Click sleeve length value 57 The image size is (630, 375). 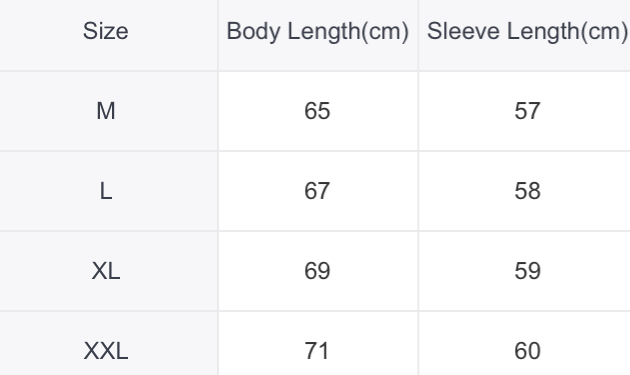click(x=527, y=111)
